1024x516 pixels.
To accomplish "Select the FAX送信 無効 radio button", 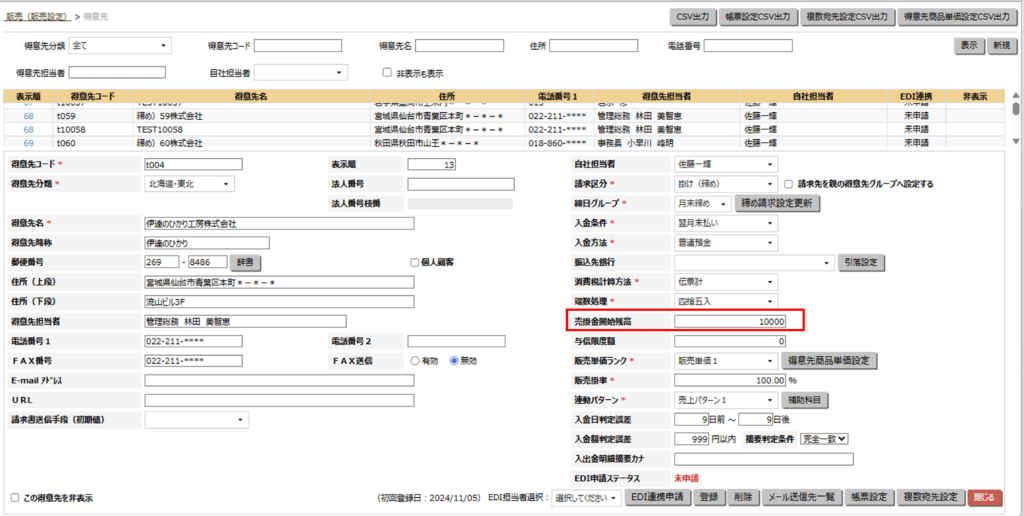I will (x=454, y=361).
